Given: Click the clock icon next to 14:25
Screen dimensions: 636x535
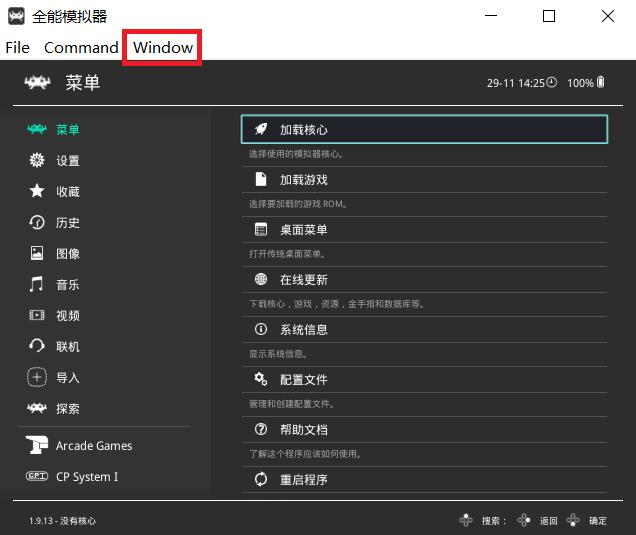Looking at the screenshot, I should (552, 82).
